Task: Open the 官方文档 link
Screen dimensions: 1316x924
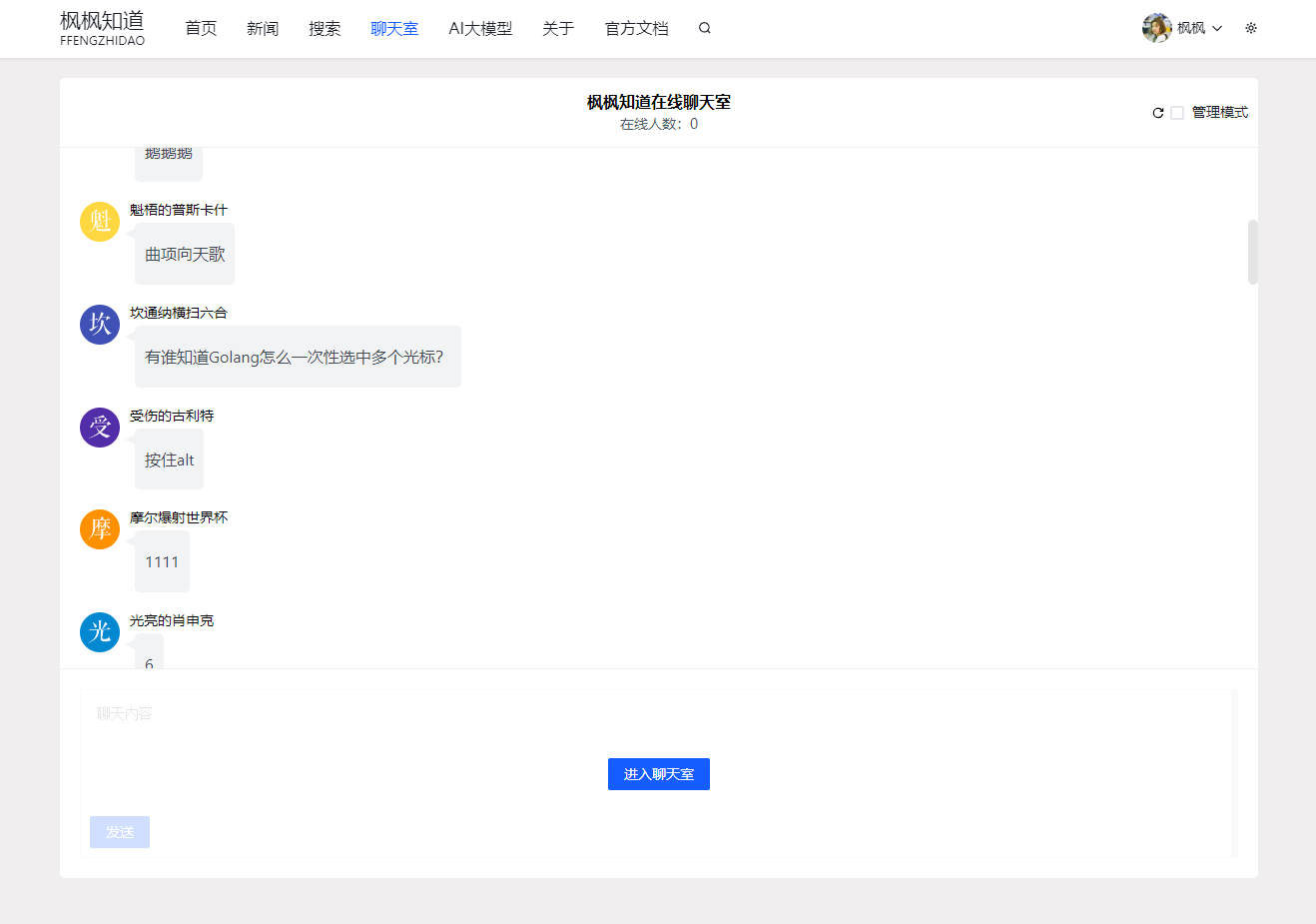Action: point(636,29)
